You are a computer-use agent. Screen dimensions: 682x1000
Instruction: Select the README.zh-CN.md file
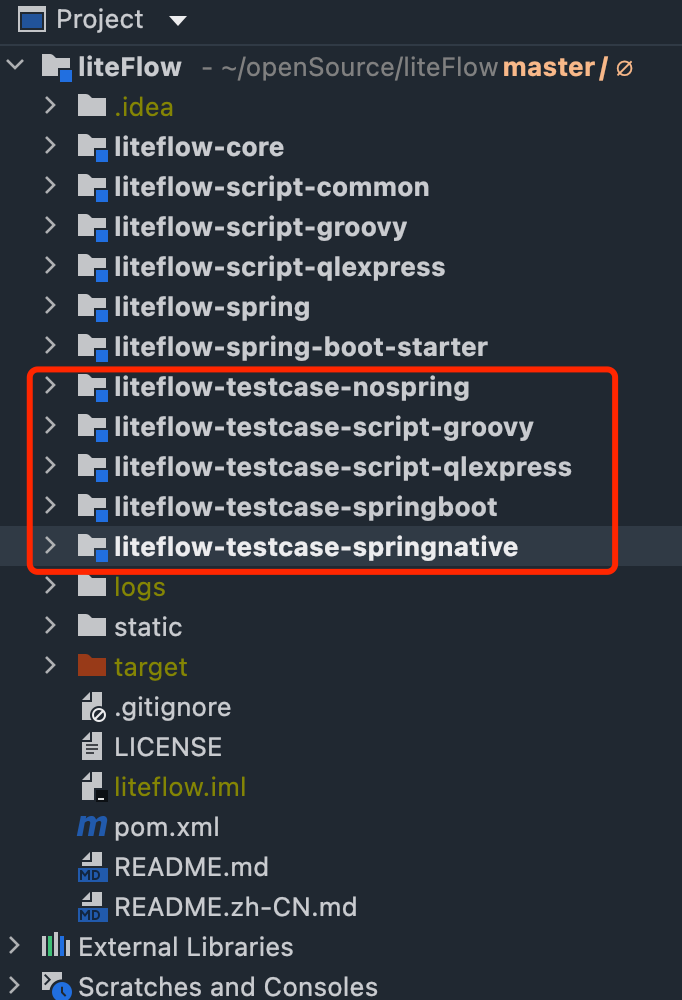pos(235,907)
